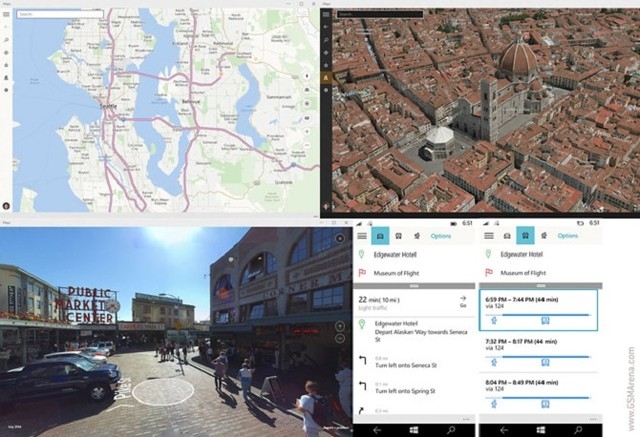Open Options on the driving directions phone
The image size is (640, 437).
click(x=441, y=236)
